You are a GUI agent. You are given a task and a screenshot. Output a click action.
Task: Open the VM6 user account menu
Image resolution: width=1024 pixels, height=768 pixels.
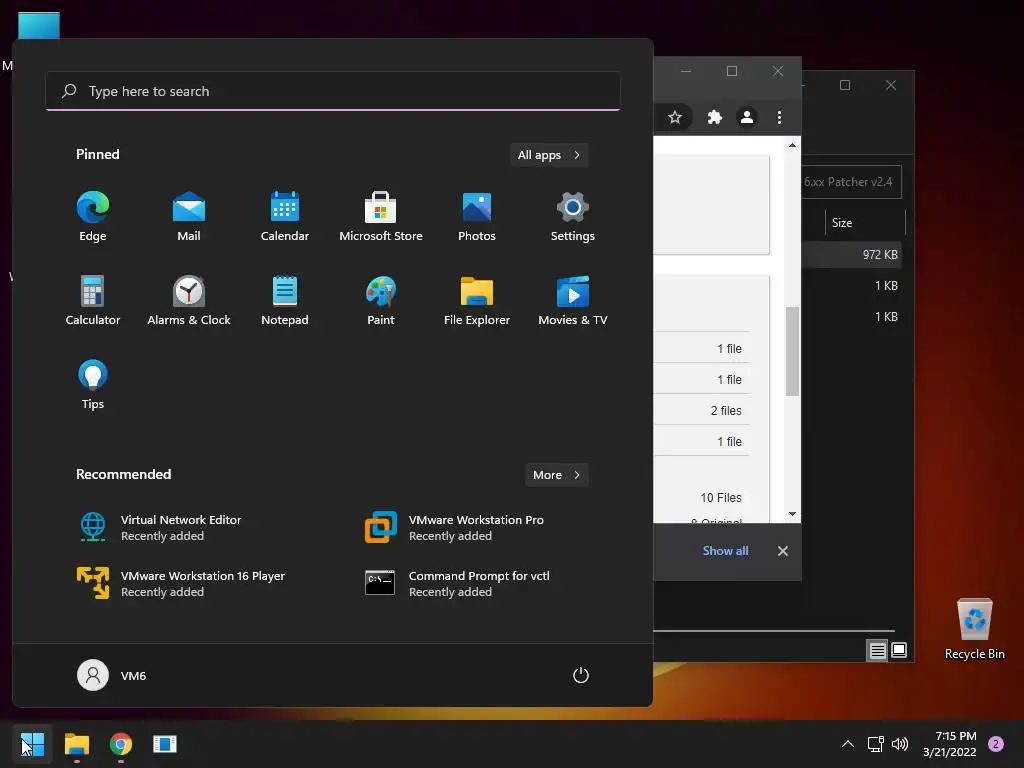pyautogui.click(x=112, y=675)
